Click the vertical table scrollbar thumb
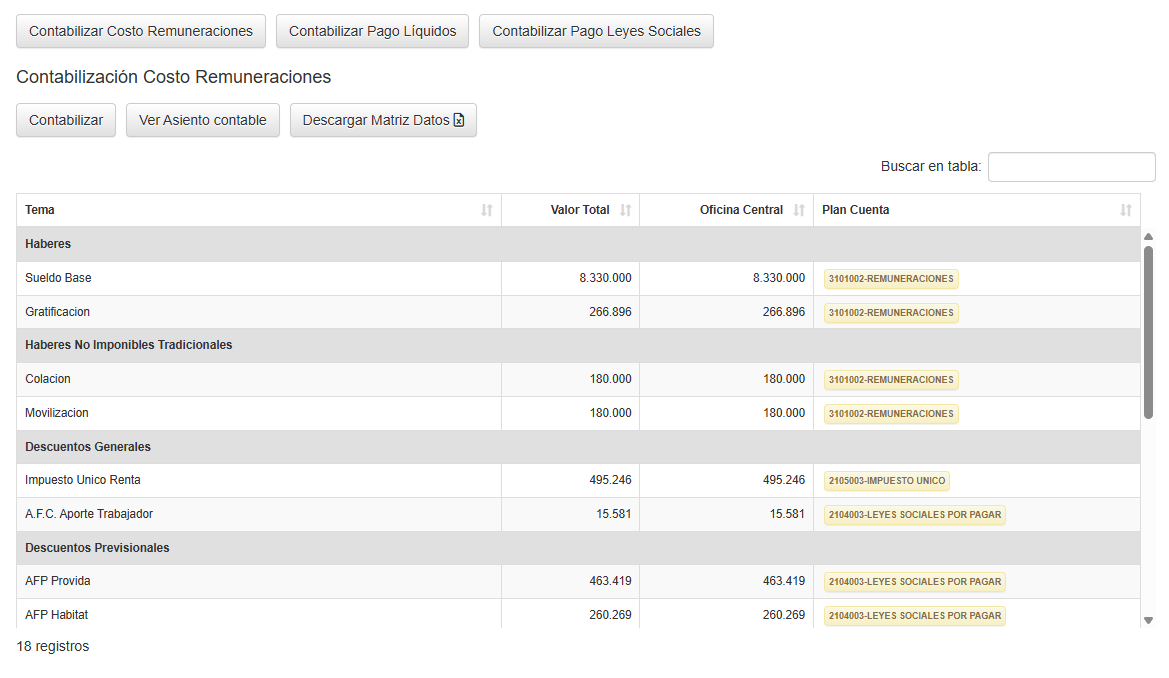 coord(1149,330)
